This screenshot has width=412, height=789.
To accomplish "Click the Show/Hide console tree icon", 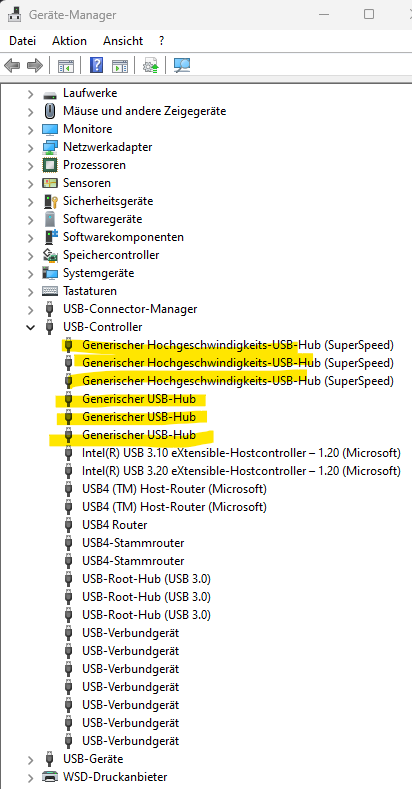I will pos(65,65).
